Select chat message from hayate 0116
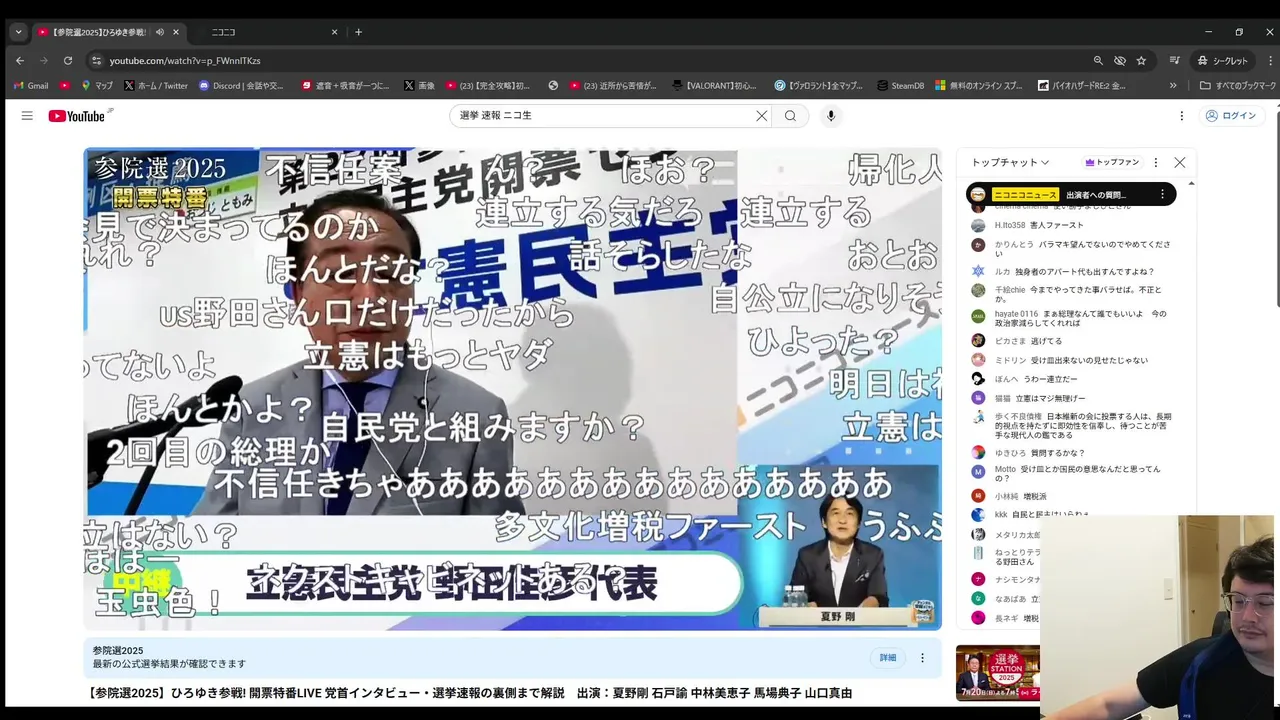 [1075, 318]
